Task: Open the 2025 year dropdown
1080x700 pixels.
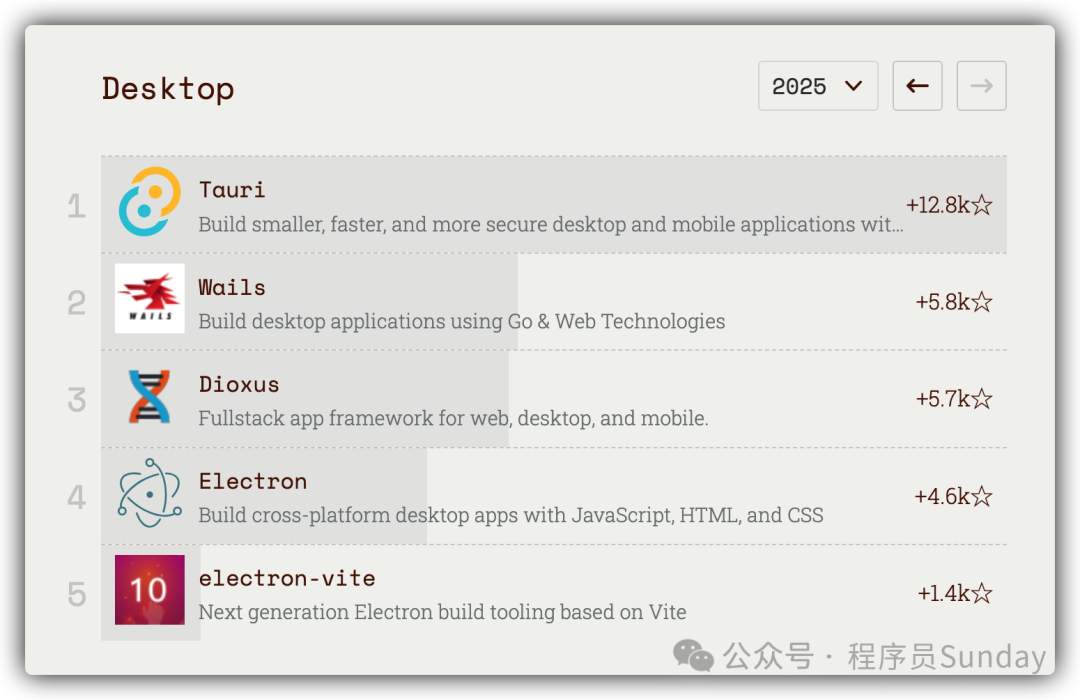Action: (818, 86)
